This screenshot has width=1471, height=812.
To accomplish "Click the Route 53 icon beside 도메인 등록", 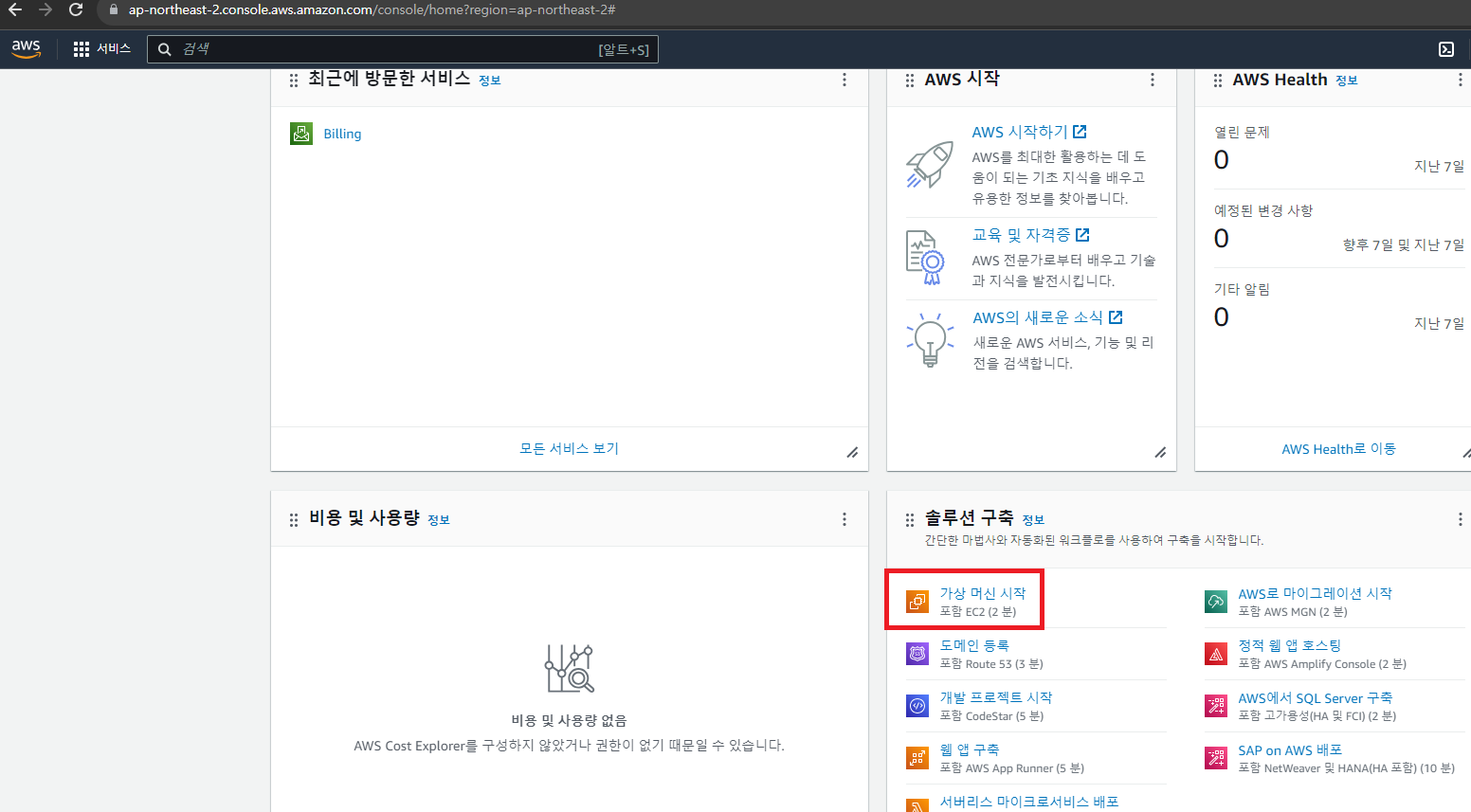I will coord(917,654).
